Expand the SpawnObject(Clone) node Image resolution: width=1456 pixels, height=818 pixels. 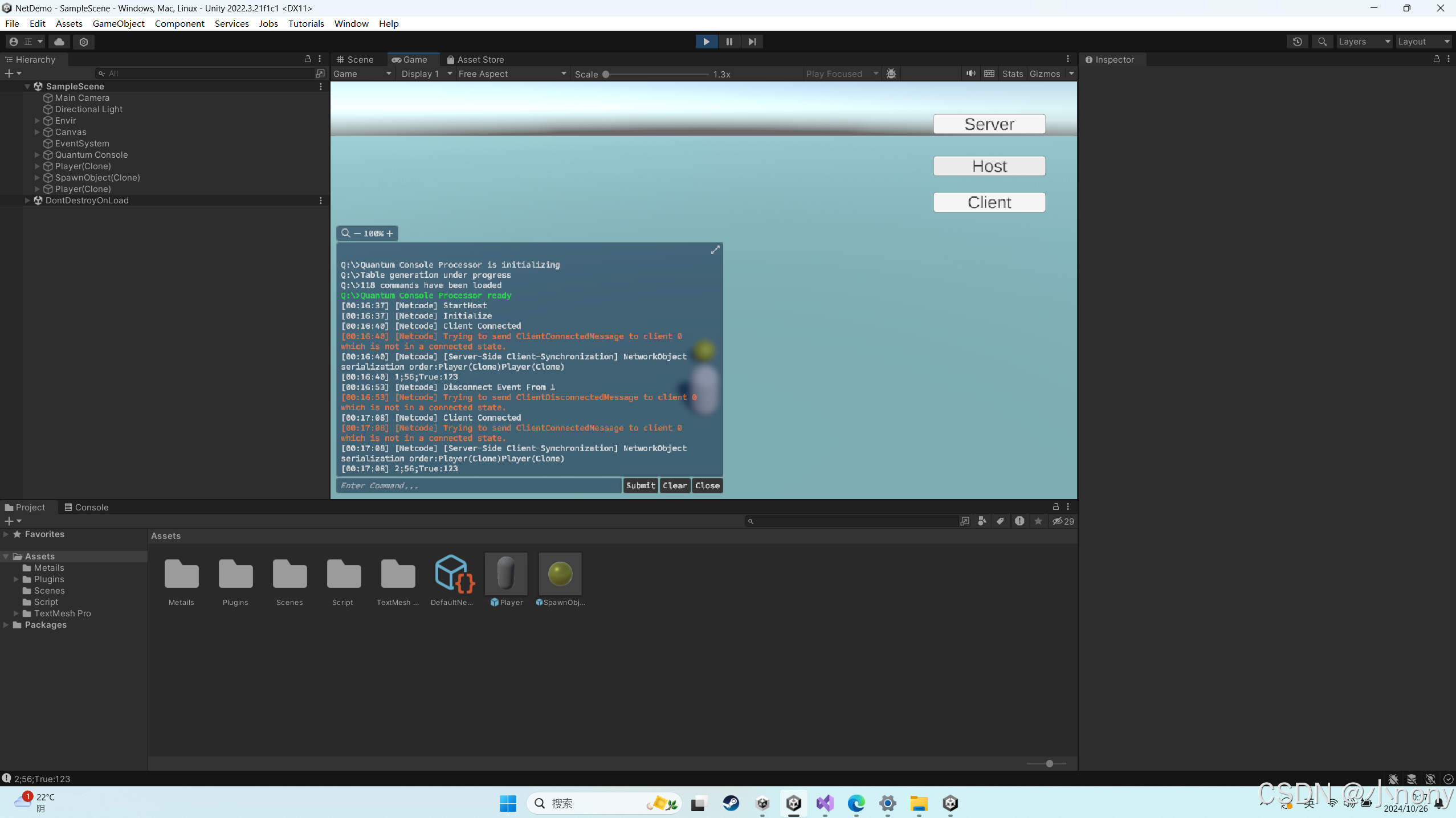pyautogui.click(x=37, y=178)
